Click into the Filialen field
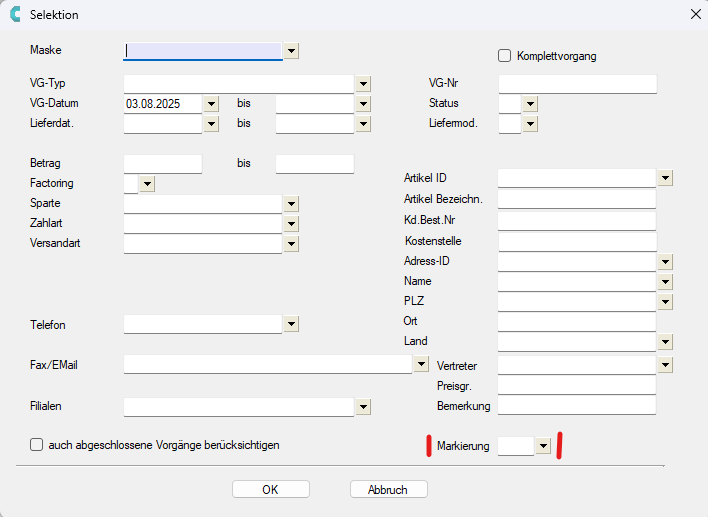 (239, 407)
